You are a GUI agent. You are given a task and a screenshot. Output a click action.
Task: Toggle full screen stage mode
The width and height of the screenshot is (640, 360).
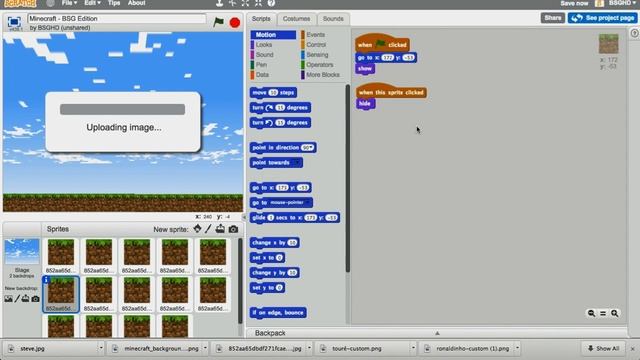pos(14,22)
